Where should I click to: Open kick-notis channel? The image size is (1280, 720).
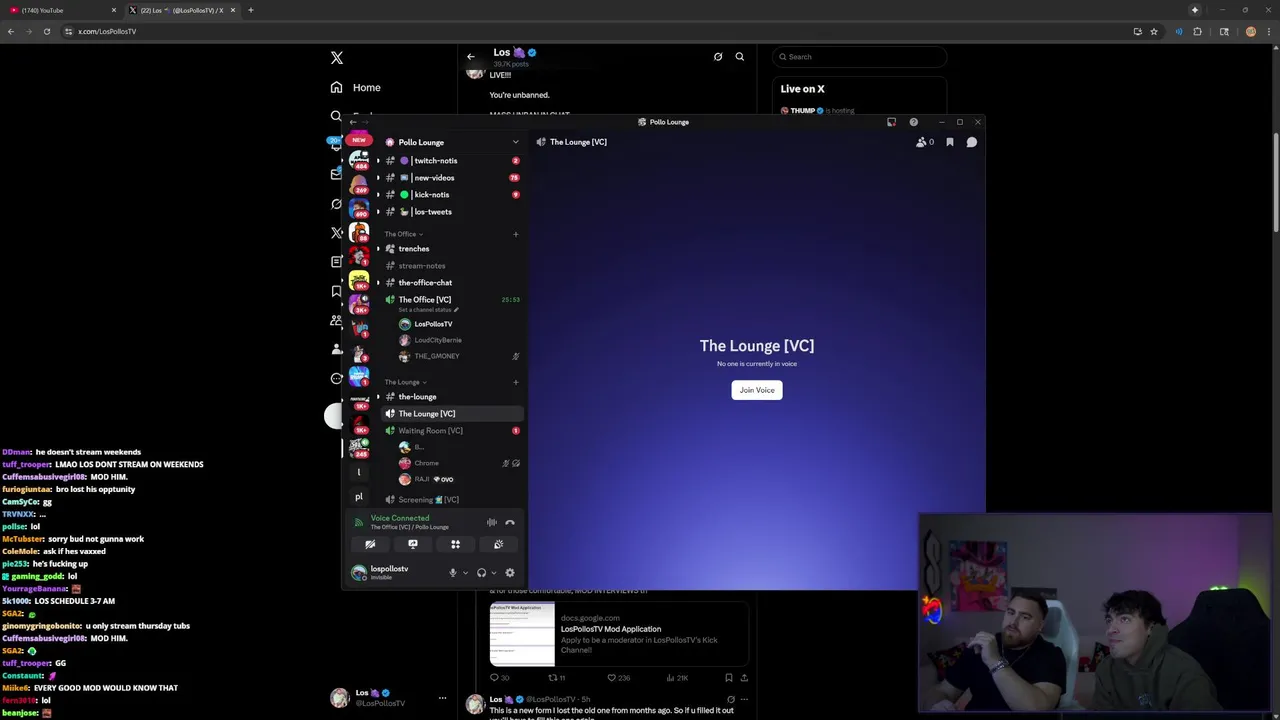coord(452,195)
